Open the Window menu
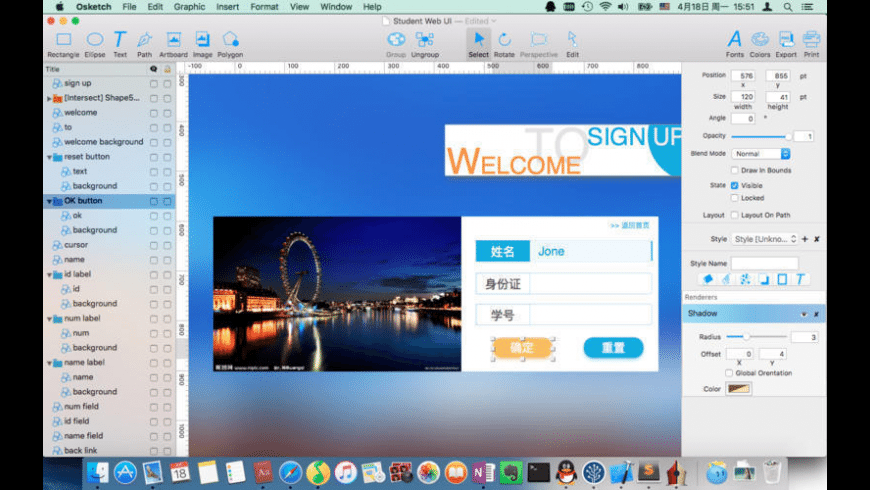 [x=336, y=7]
